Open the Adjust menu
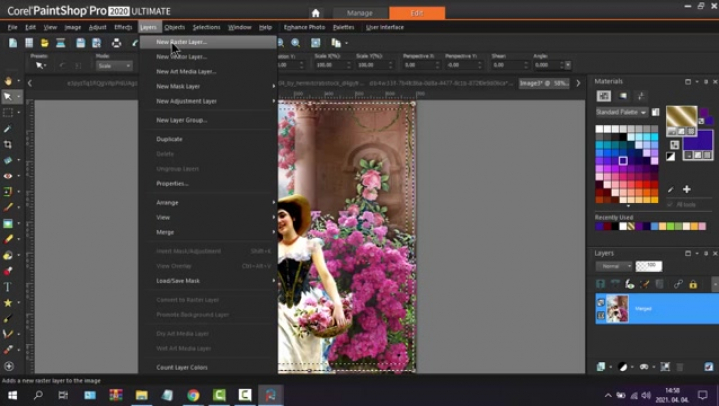Viewport: 719px width, 406px height. (97, 27)
